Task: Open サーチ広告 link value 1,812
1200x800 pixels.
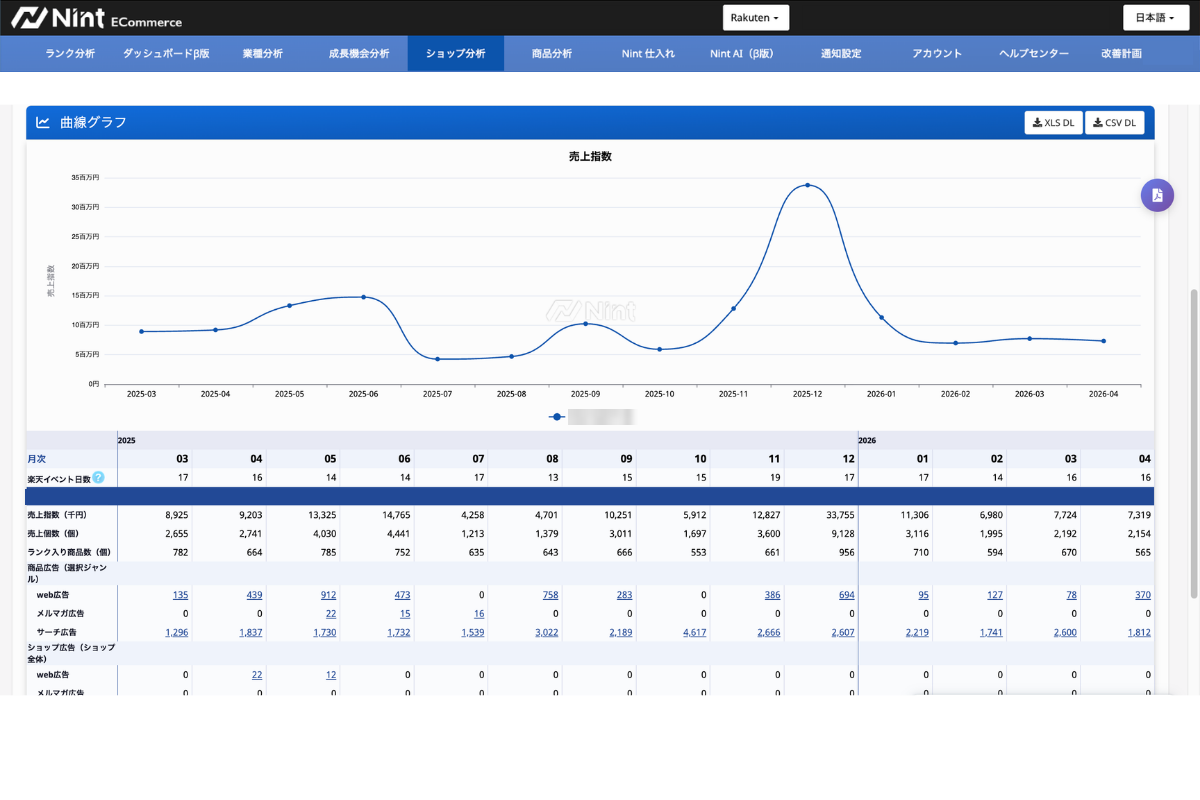Action: 1139,632
